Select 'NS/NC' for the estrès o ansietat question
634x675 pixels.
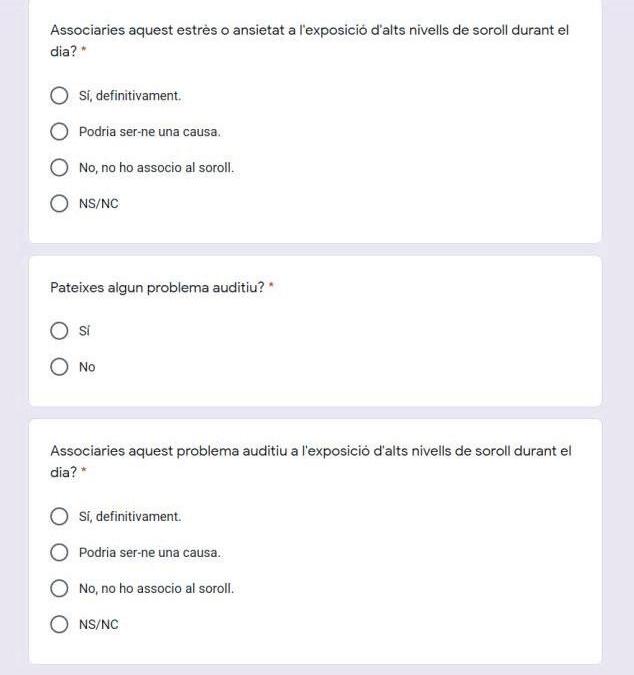click(x=59, y=204)
